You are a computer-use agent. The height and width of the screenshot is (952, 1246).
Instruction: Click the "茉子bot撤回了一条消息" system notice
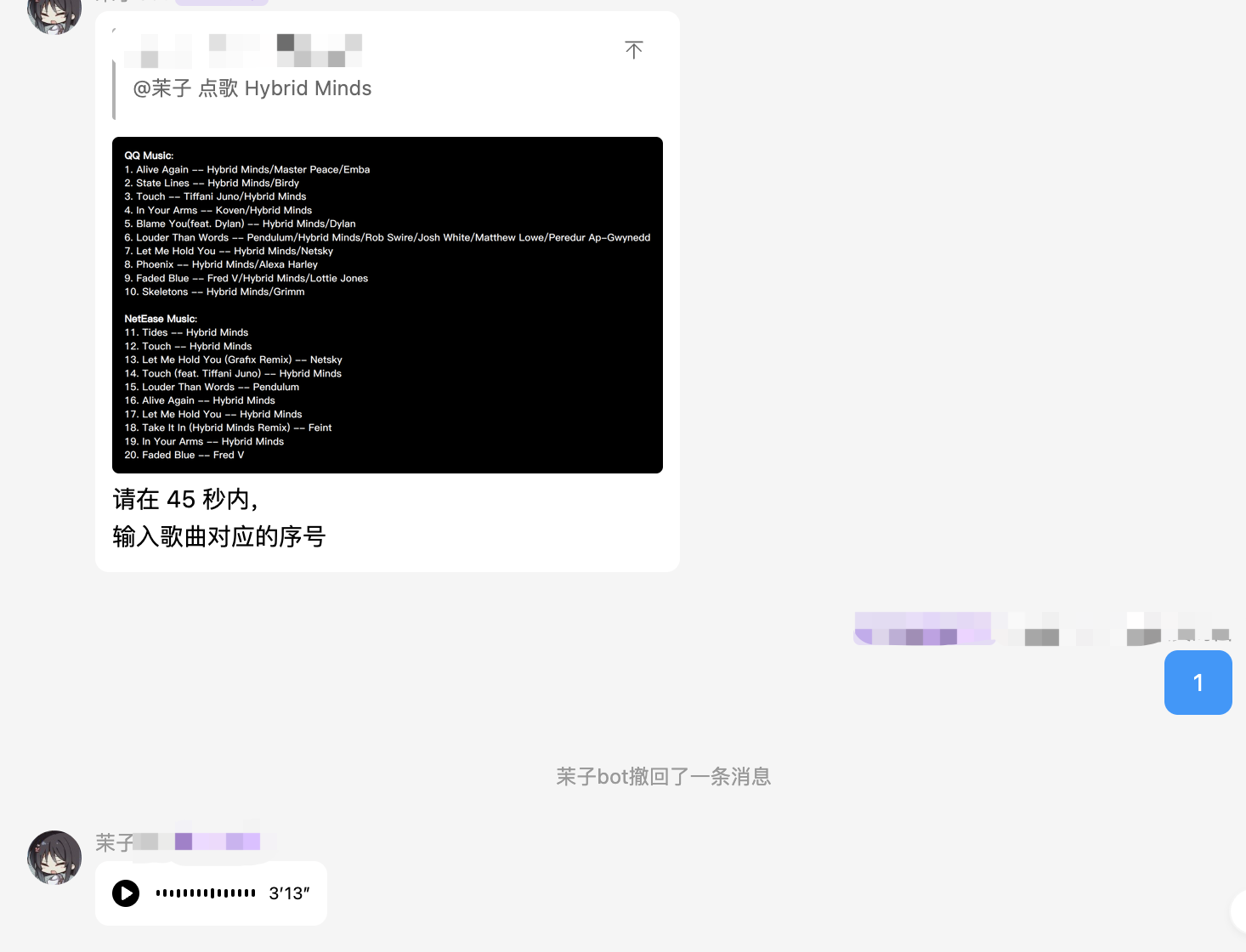pyautogui.click(x=663, y=776)
